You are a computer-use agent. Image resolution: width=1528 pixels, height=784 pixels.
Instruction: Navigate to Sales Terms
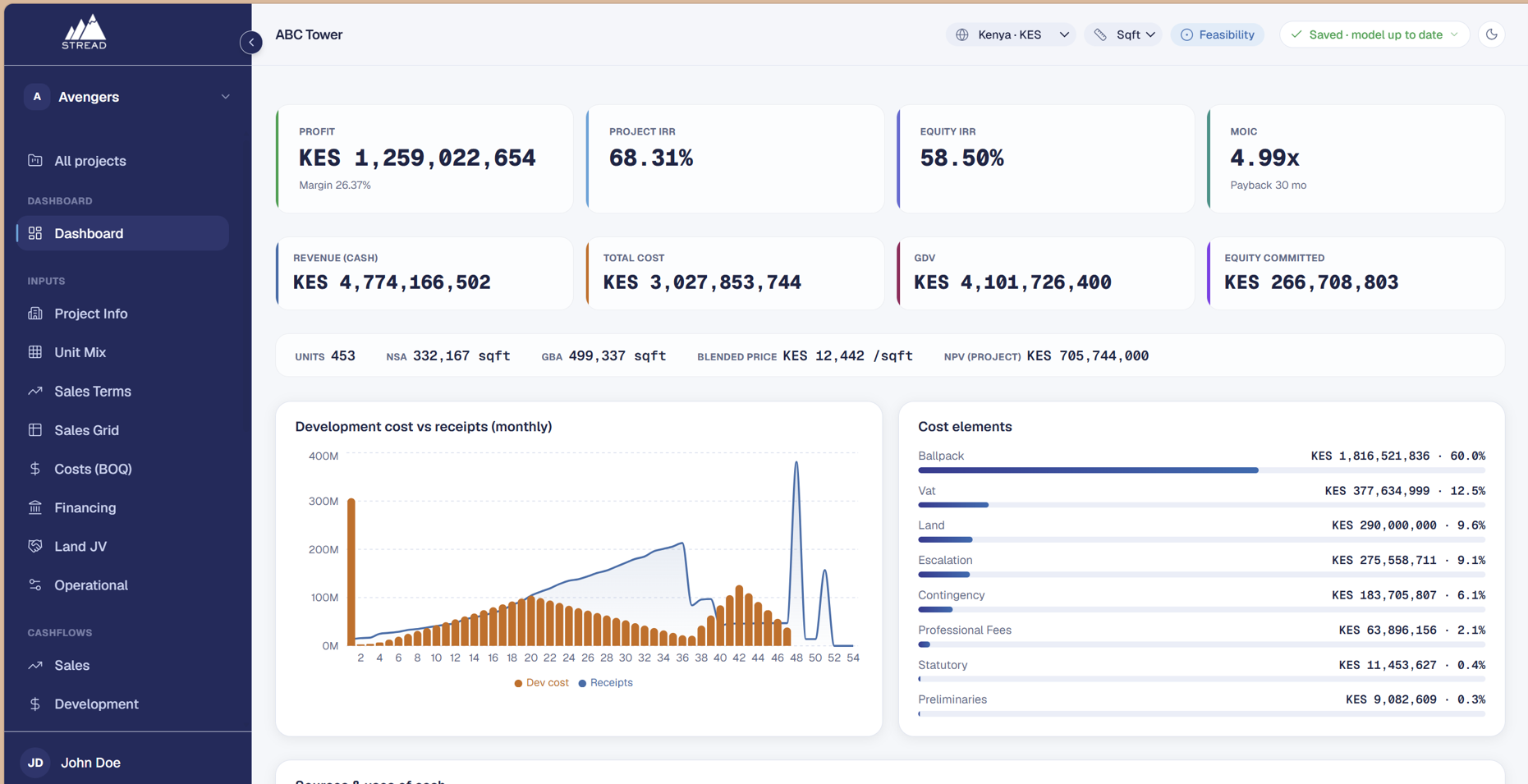tap(122, 391)
